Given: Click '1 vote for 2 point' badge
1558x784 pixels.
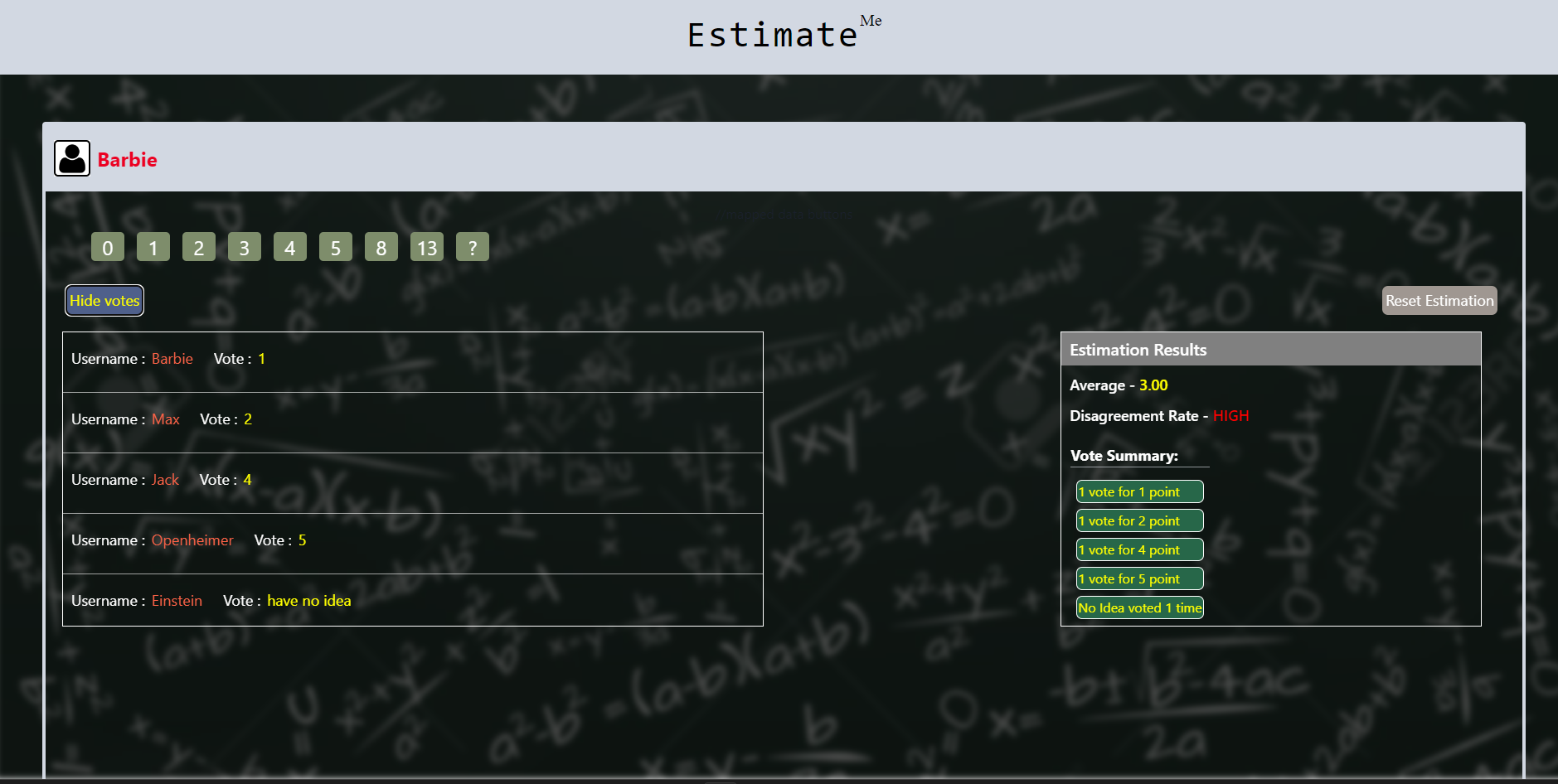Looking at the screenshot, I should (1140, 520).
